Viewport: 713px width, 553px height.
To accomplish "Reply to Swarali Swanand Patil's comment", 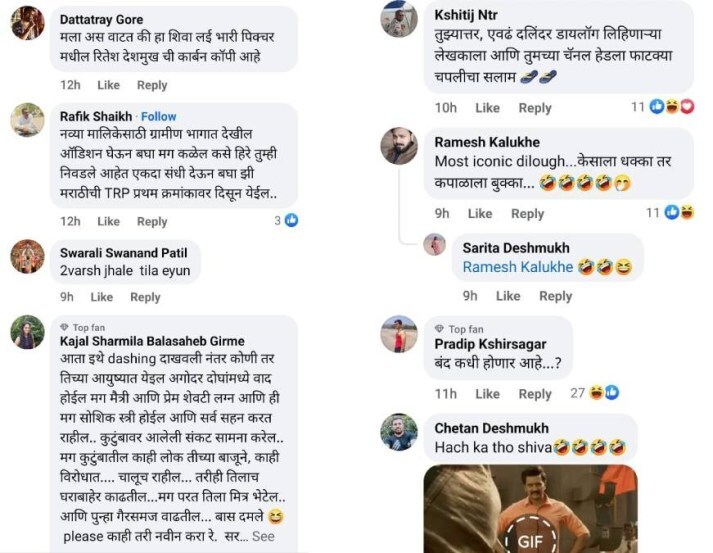I will [145, 297].
